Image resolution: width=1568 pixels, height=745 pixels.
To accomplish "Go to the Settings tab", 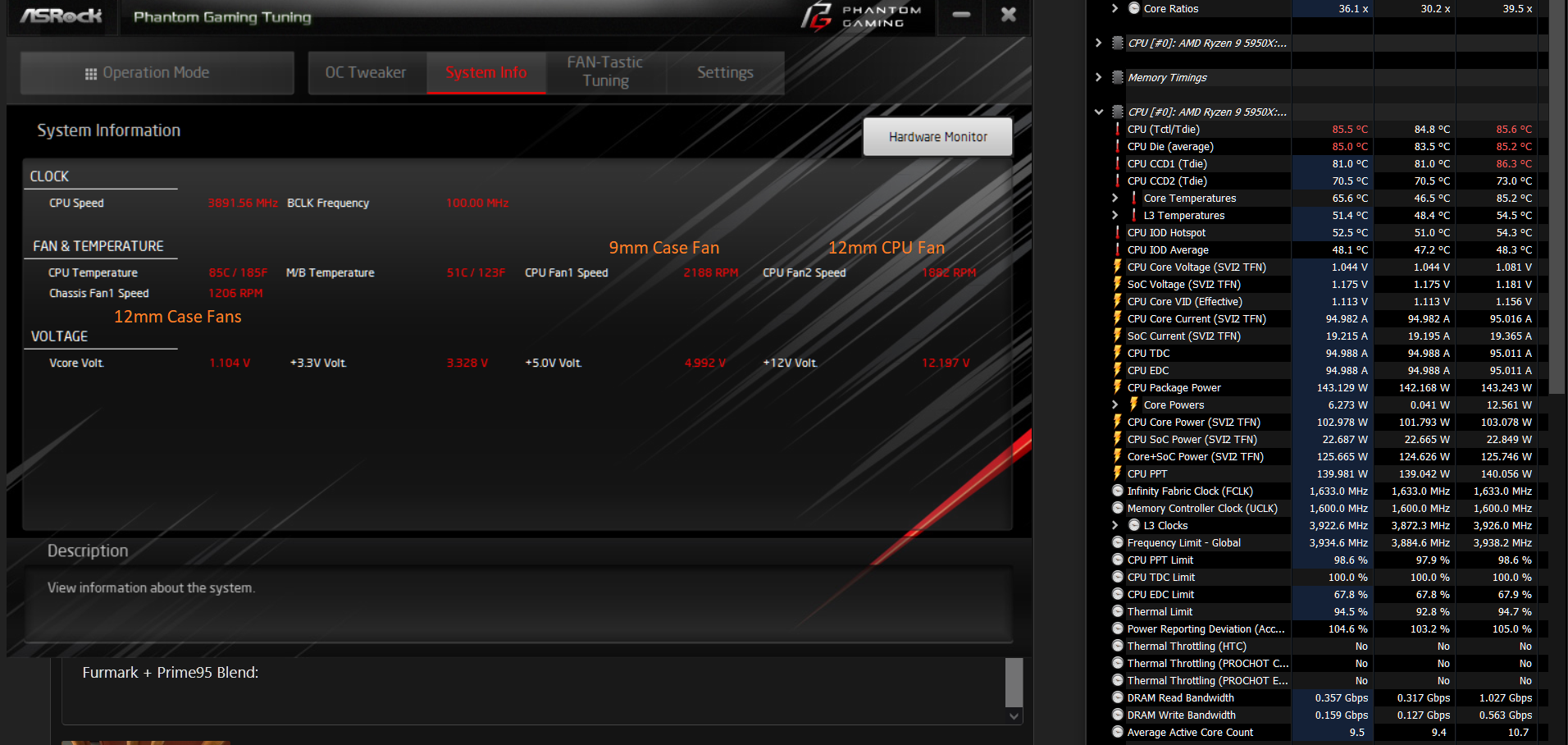I will [725, 73].
